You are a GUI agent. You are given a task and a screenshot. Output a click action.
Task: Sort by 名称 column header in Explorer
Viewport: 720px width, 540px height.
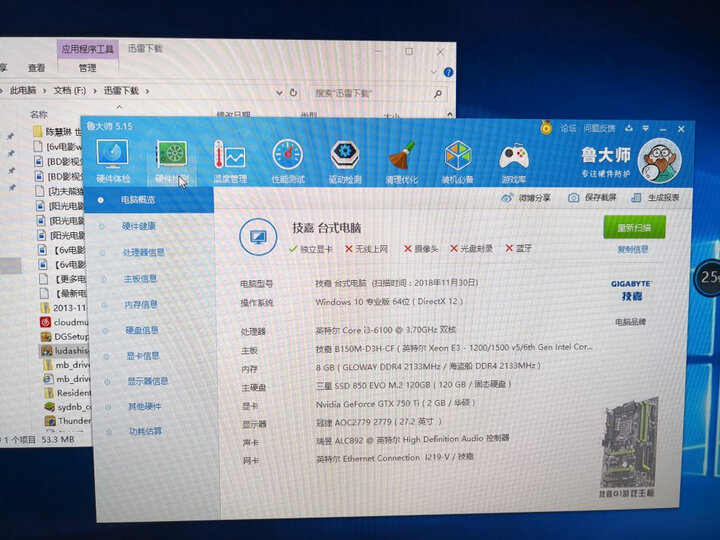(39, 114)
